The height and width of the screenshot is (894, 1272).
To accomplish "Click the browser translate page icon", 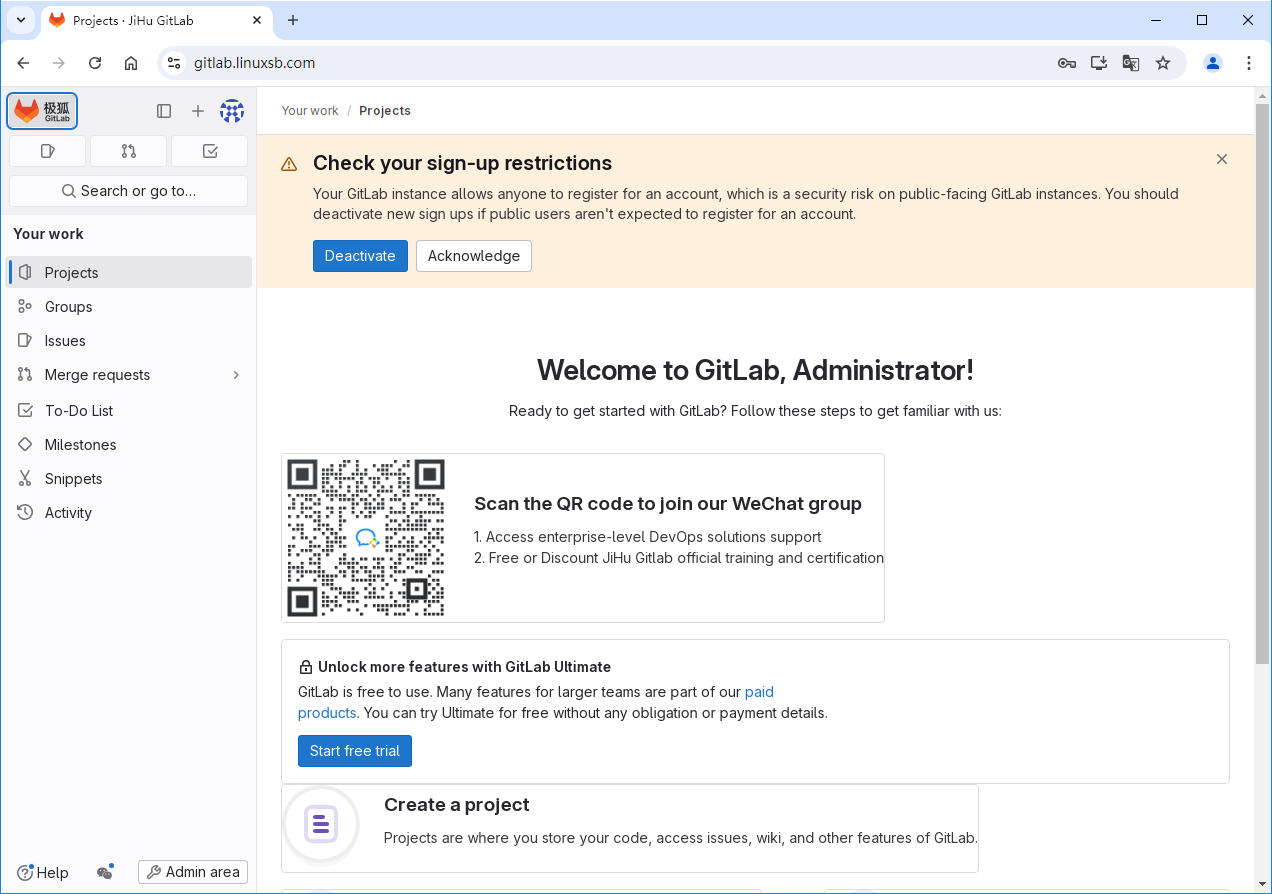I will [1130, 63].
